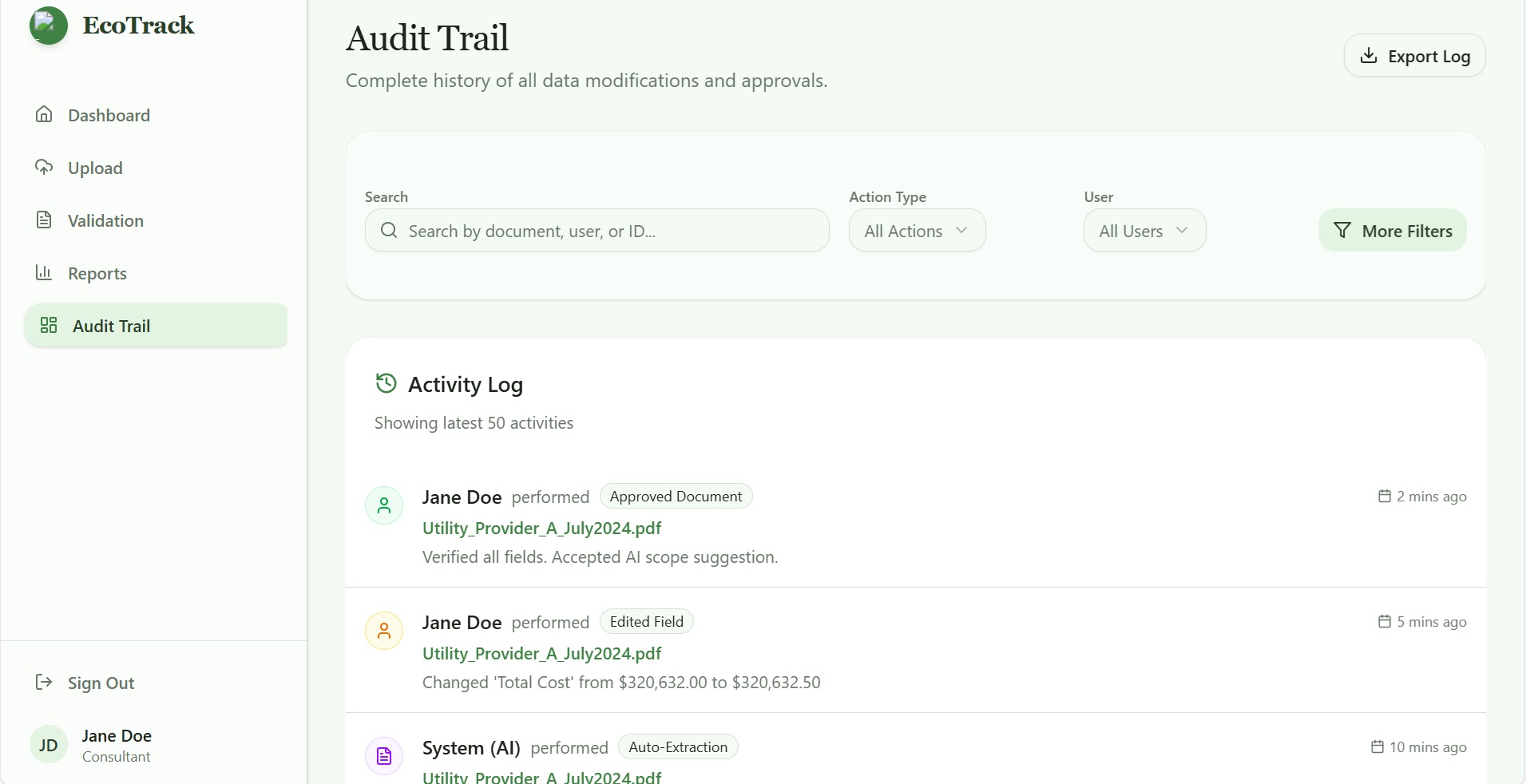Click the calendar icon next to '2 mins ago'
Viewport: 1526px width, 784px height.
(x=1384, y=496)
